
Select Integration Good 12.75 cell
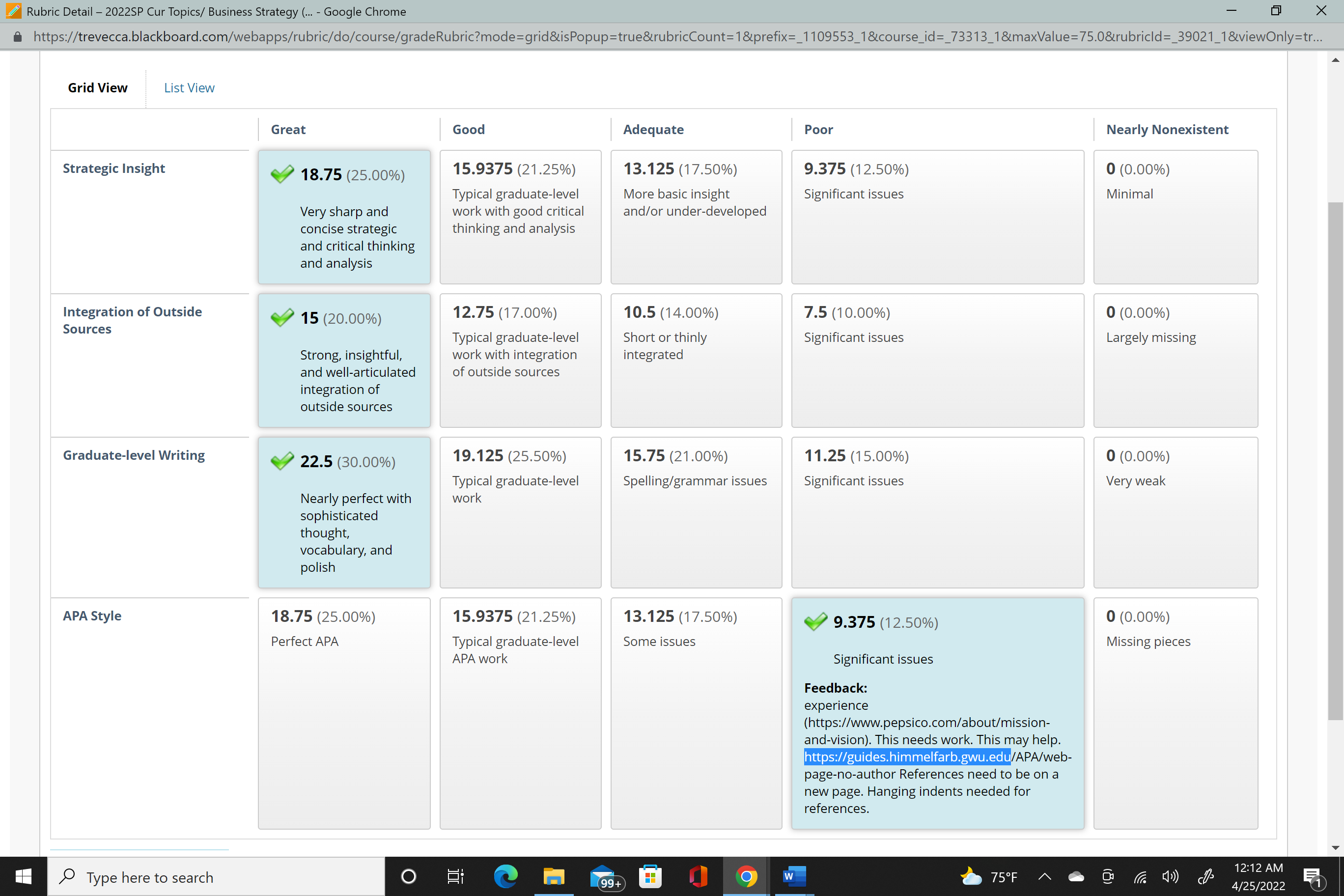(x=520, y=361)
